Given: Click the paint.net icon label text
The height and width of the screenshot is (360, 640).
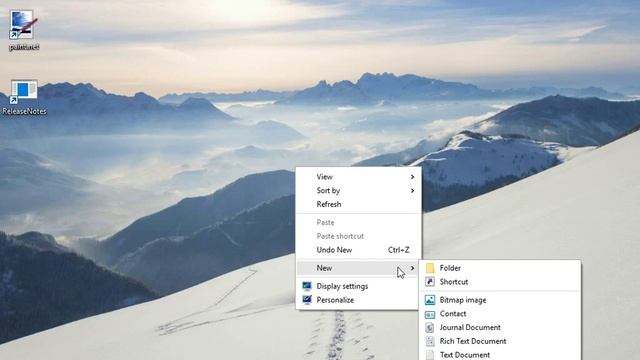Looking at the screenshot, I should coord(24,47).
